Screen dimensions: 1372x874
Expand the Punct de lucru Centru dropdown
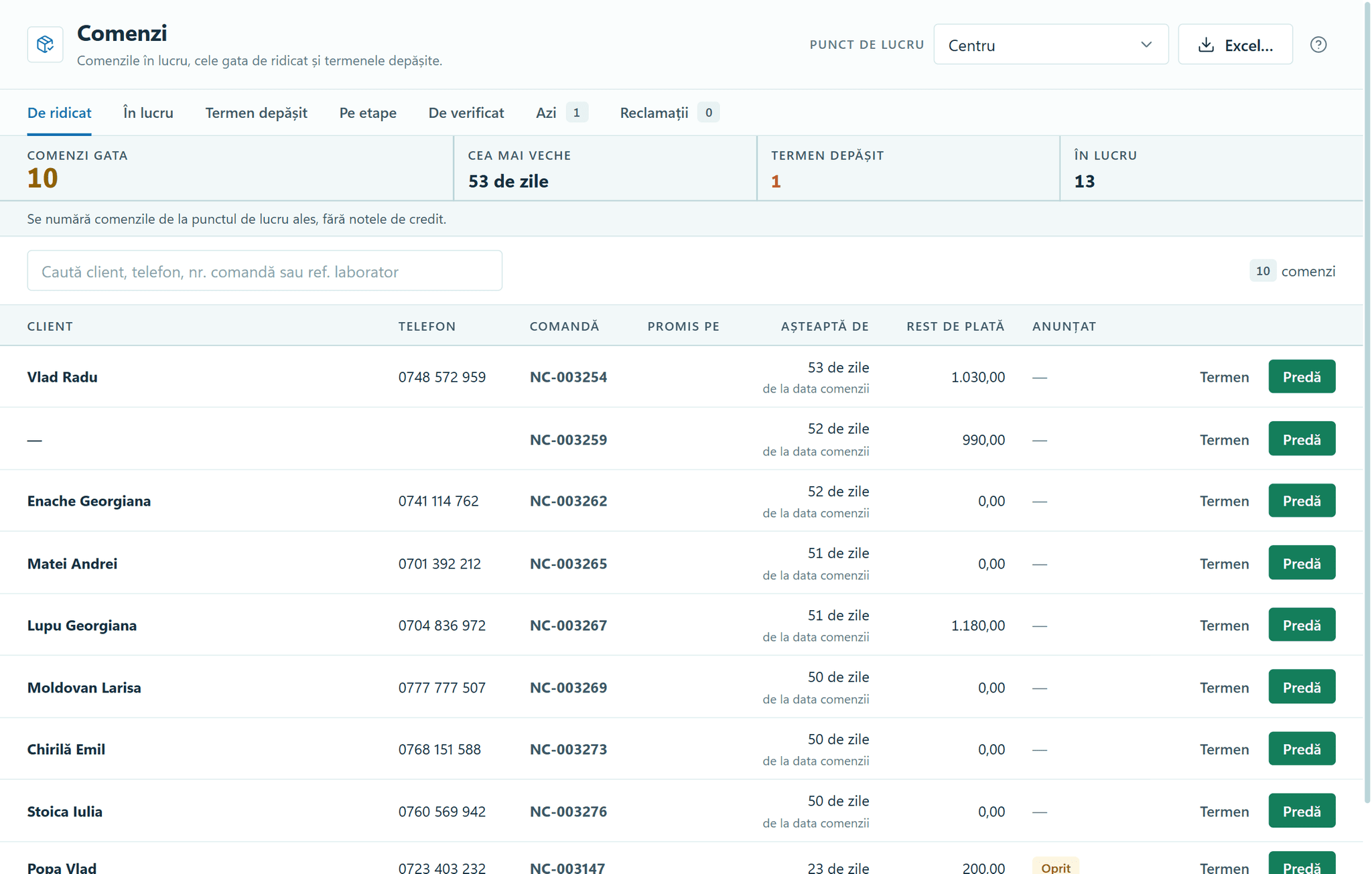[1050, 45]
